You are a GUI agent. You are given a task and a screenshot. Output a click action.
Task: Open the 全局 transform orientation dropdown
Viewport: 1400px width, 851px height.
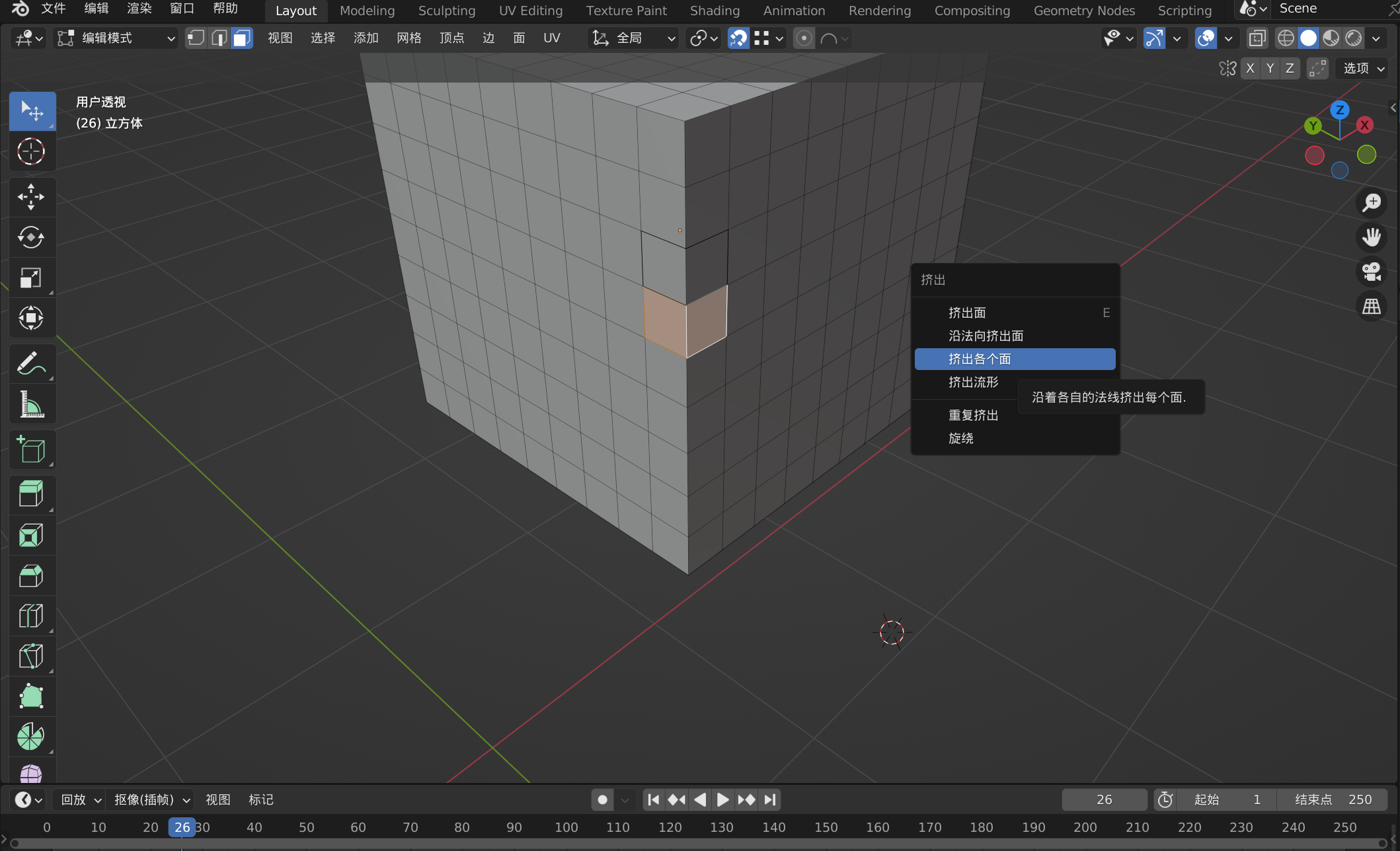[x=633, y=38]
